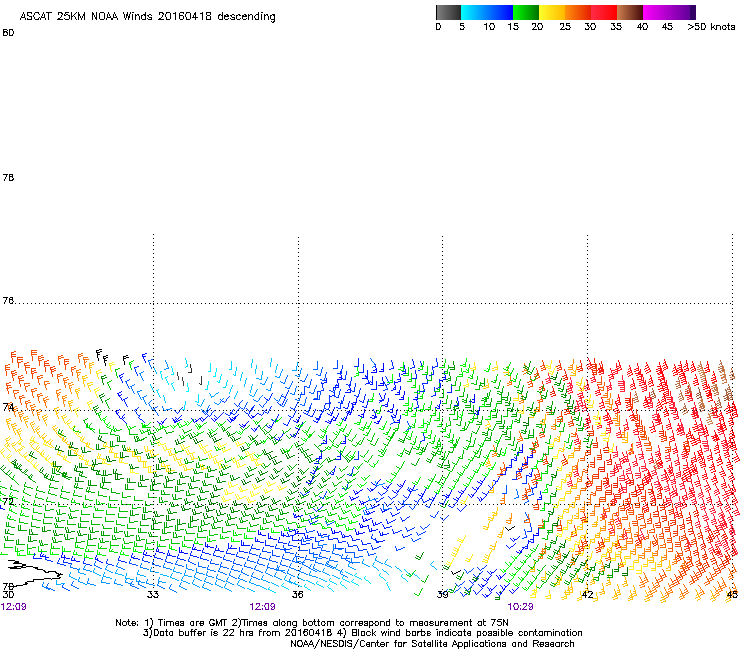Click the latitude axis label '78'
740x650 pixels.
(x=8, y=177)
